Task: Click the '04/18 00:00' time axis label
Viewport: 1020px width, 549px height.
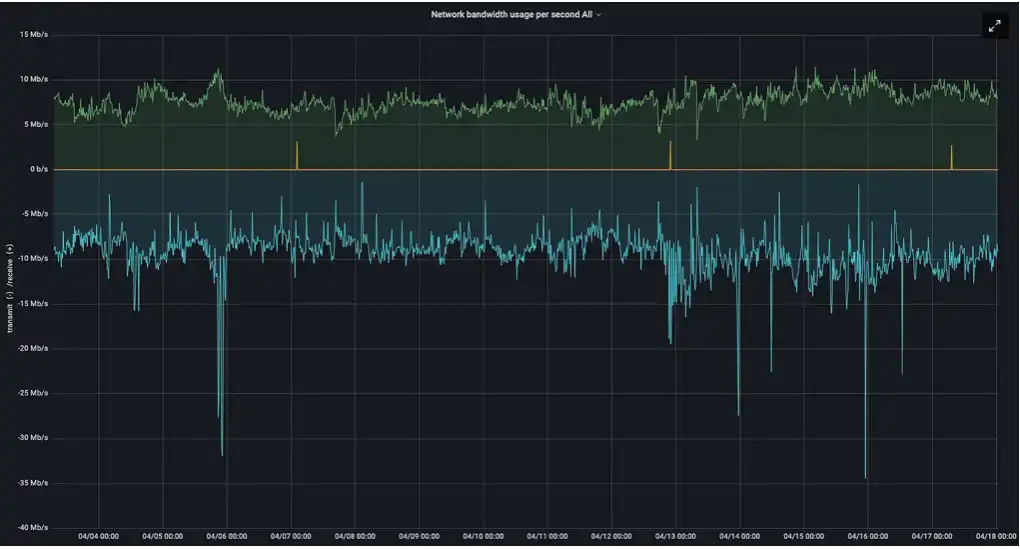Action: click(x=995, y=537)
